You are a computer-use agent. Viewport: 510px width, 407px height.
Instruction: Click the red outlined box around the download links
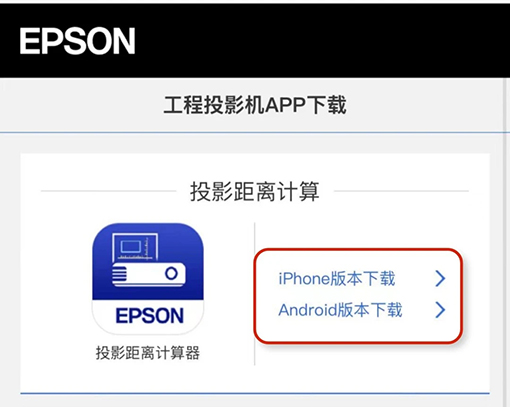point(358,295)
